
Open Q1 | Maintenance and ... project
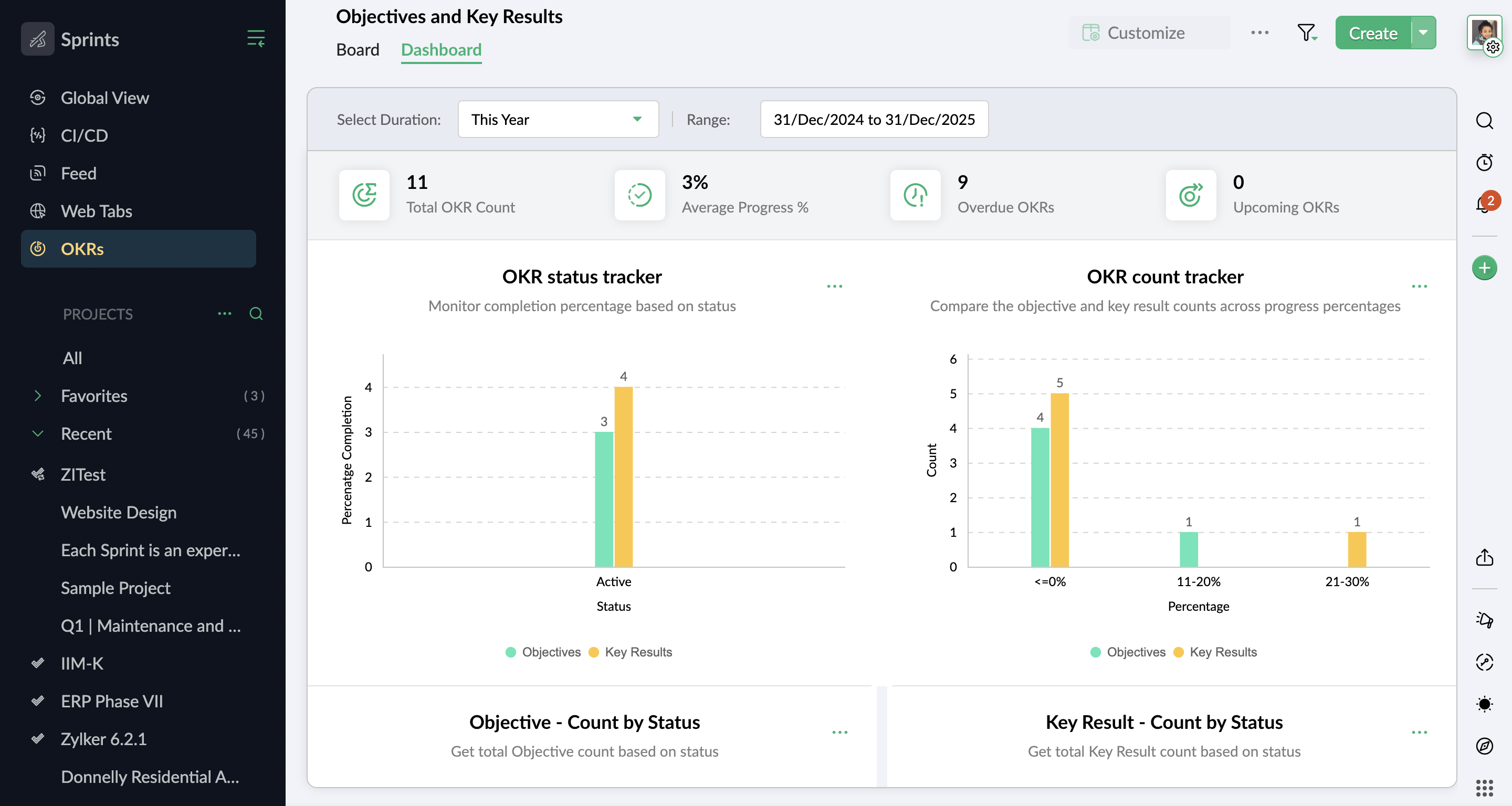pyautogui.click(x=151, y=626)
